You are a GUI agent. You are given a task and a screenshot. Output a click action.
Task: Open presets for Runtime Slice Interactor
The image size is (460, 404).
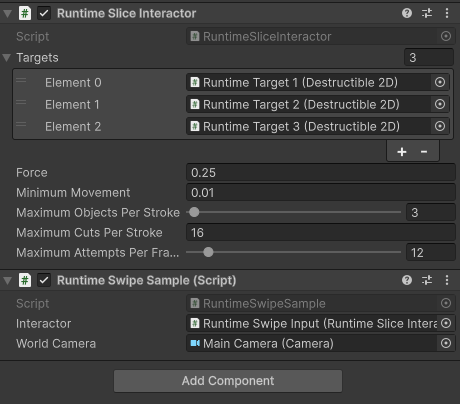tap(427, 13)
